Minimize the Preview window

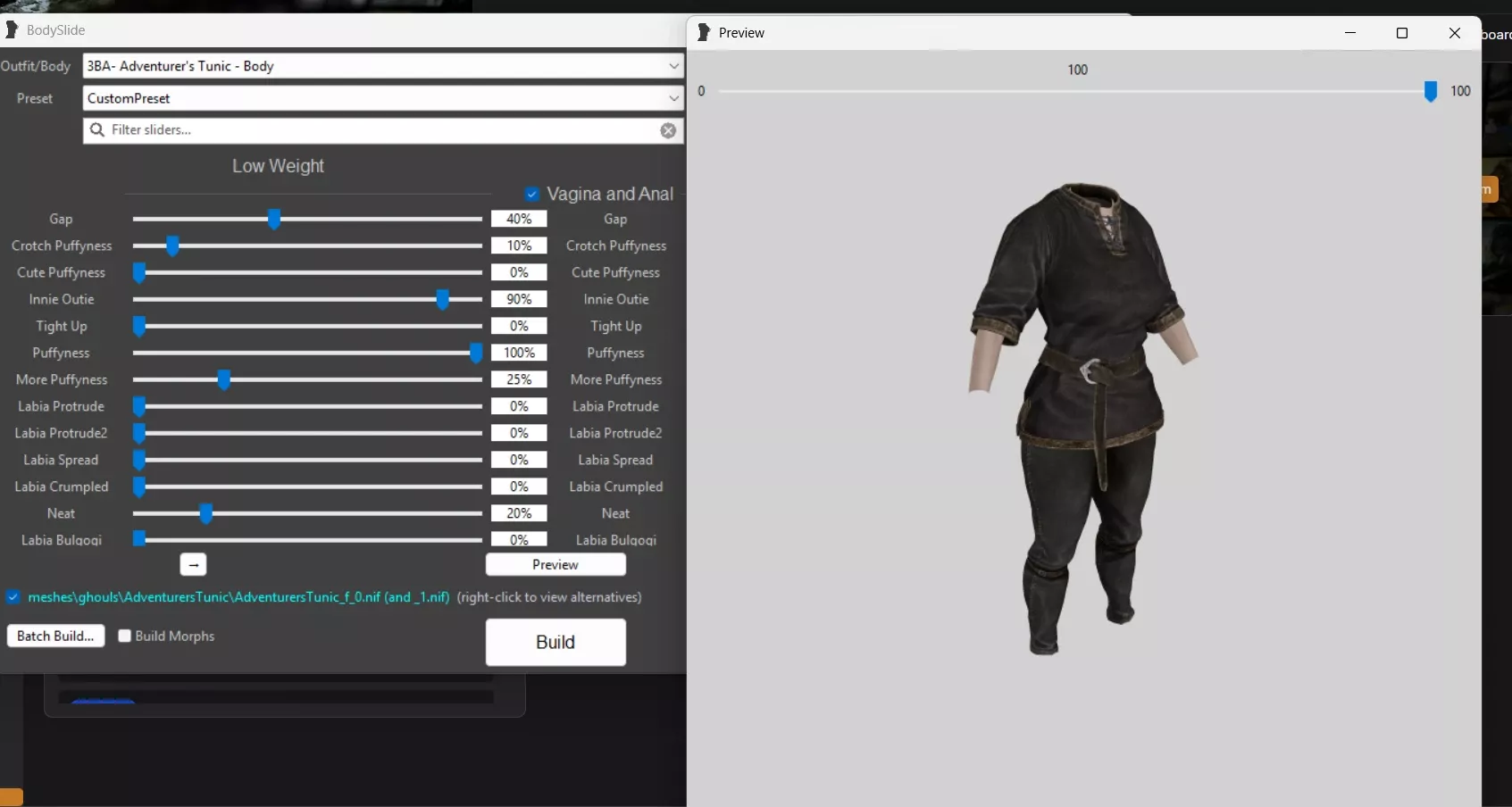tap(1350, 33)
